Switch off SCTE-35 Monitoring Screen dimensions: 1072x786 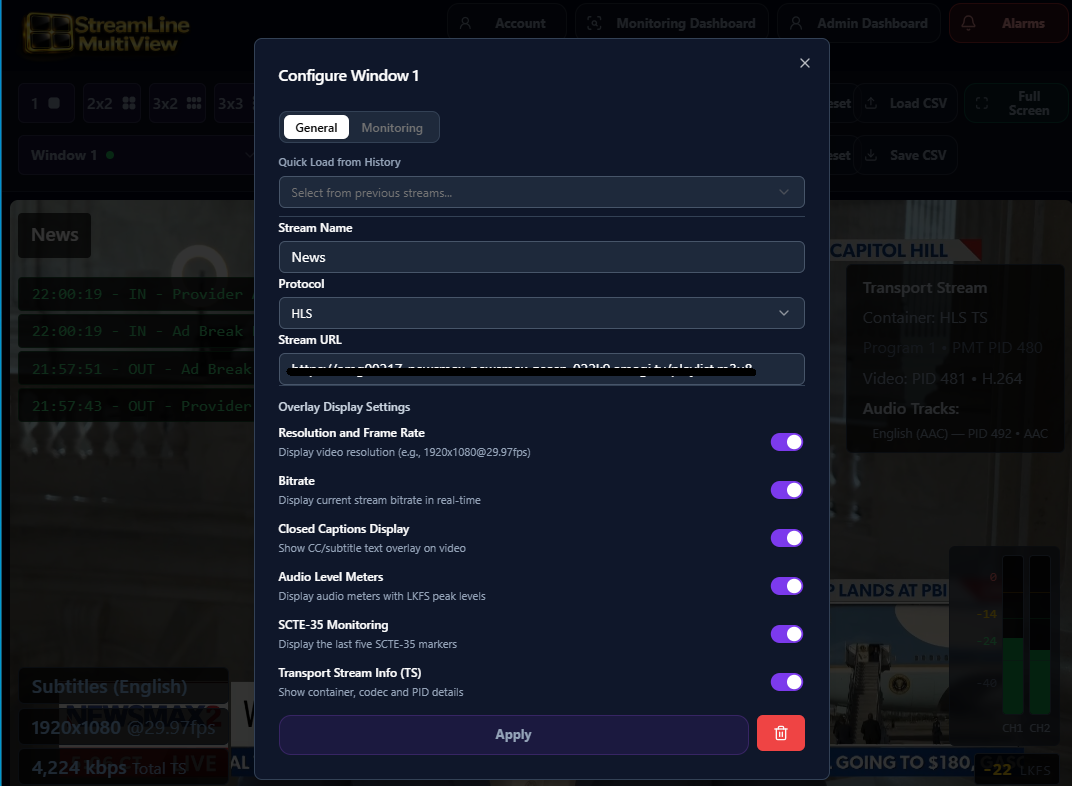[786, 634]
